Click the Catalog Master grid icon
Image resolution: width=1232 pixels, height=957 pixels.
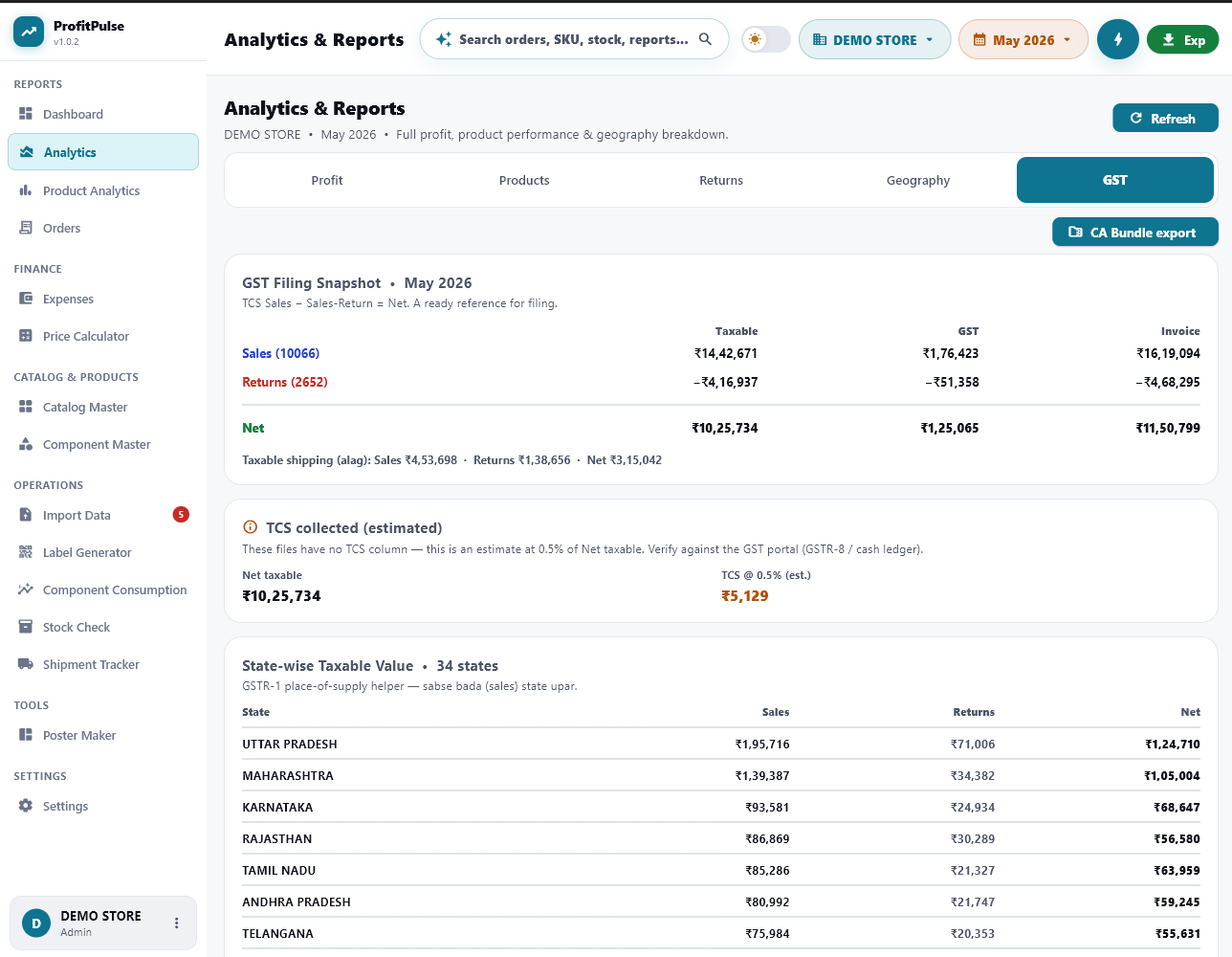click(x=26, y=407)
